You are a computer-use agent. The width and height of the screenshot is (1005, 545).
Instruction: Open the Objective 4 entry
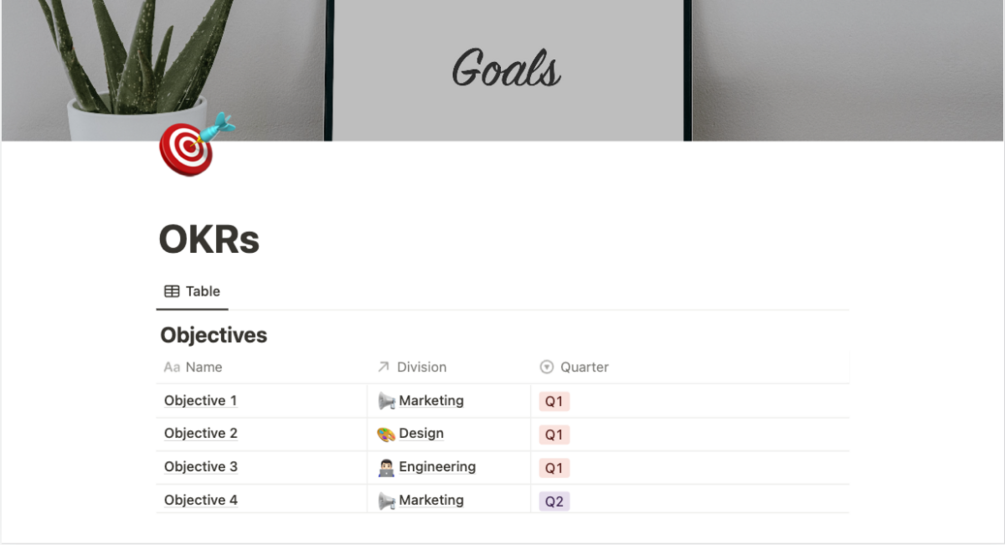coord(201,500)
